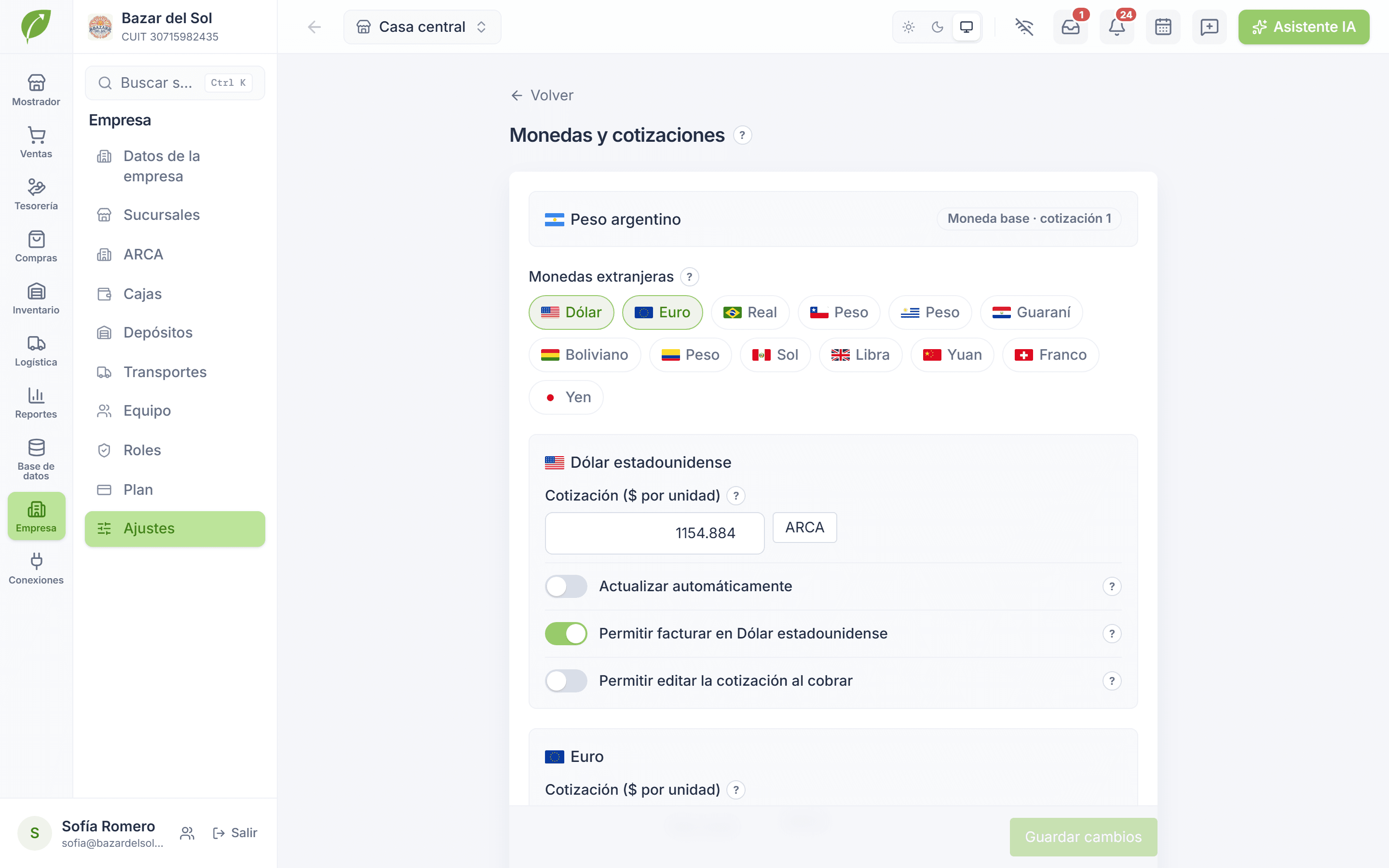
Task: Click the Buscar search field
Action: click(175, 82)
